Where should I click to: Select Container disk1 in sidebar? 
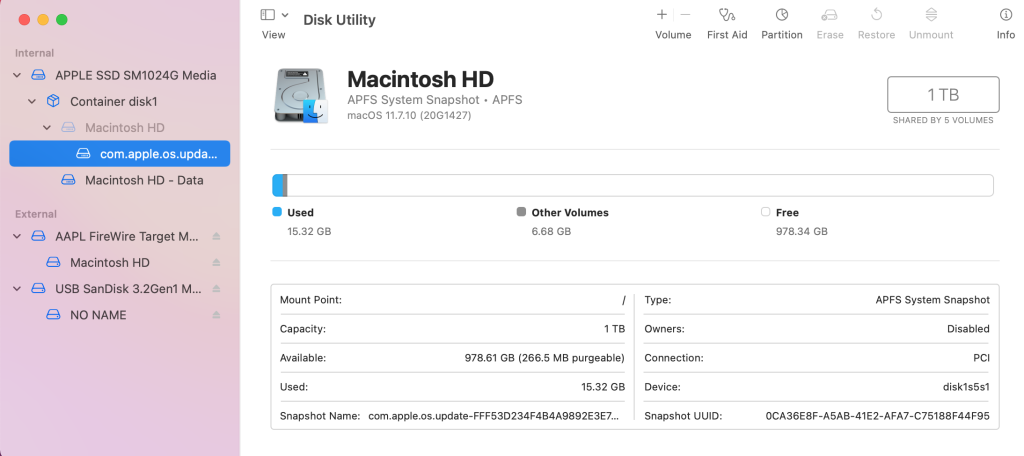pyautogui.click(x=114, y=102)
